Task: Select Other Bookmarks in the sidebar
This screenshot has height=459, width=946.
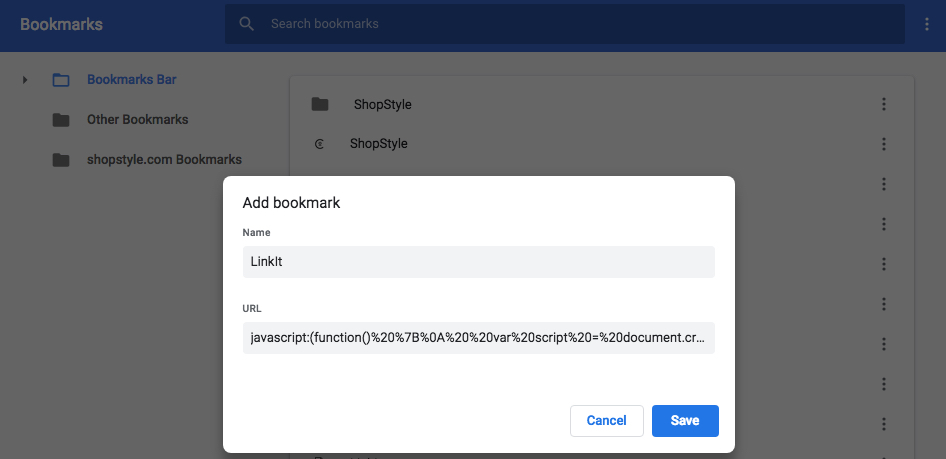Action: 137,120
